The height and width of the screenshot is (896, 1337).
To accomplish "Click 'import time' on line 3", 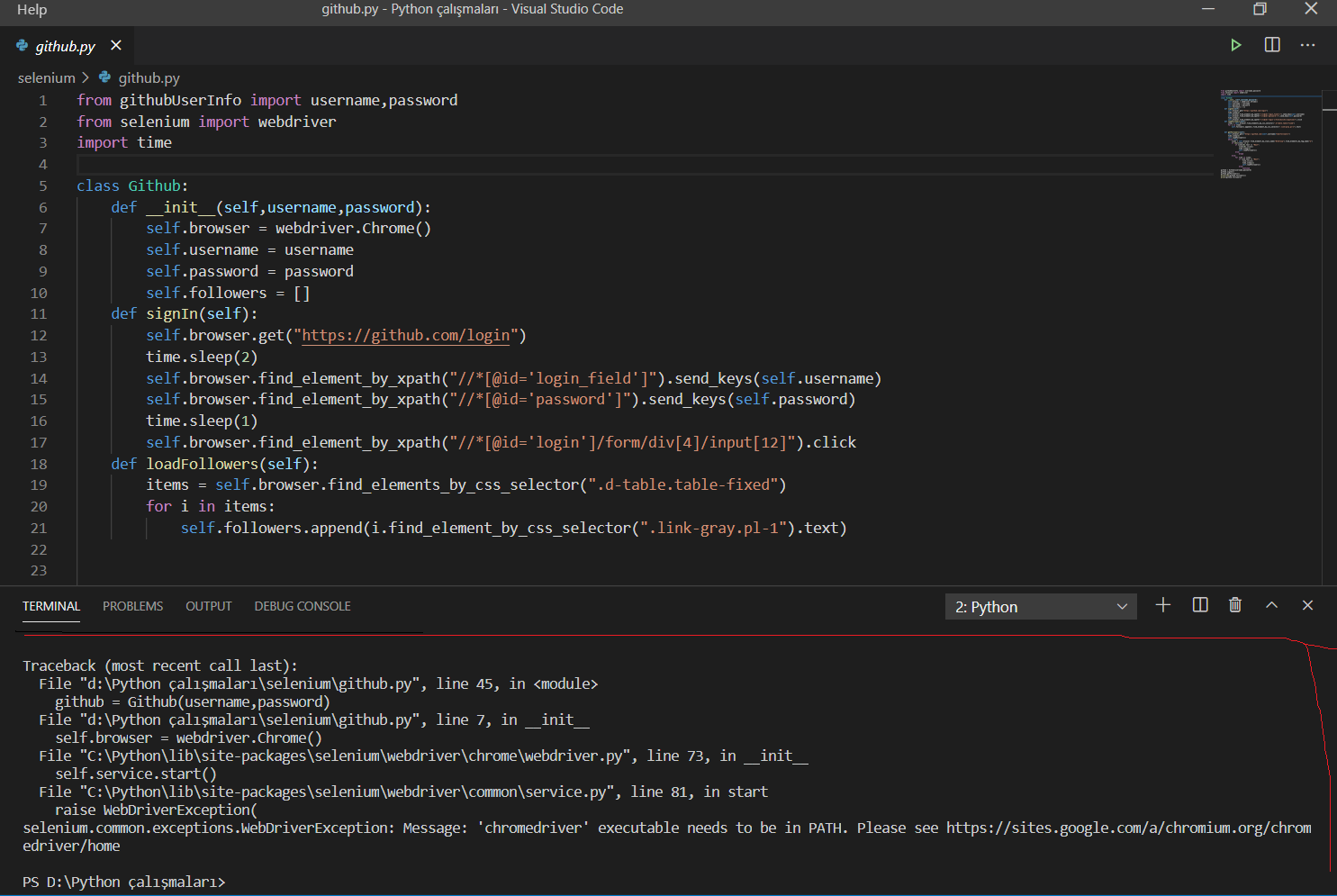I will coord(124,143).
